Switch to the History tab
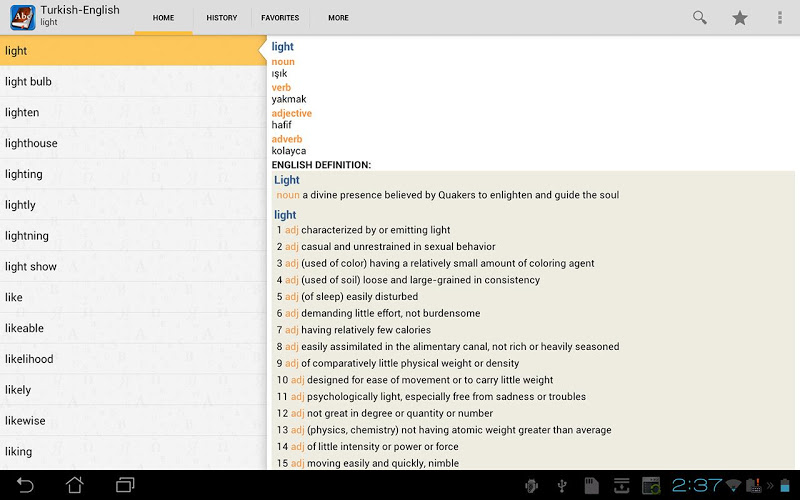Viewport: 800px width, 500px height. pos(221,18)
